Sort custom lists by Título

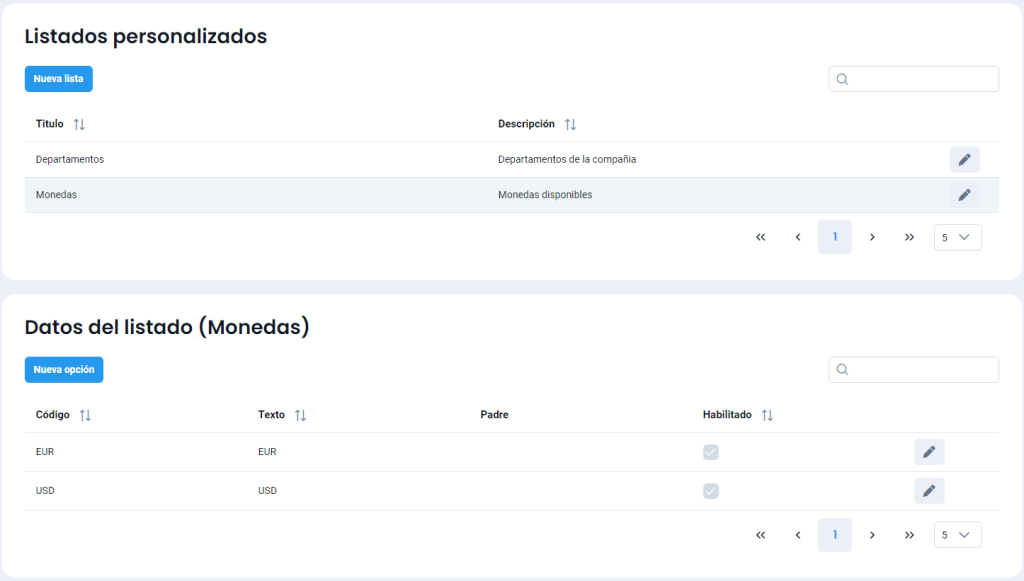tap(80, 125)
